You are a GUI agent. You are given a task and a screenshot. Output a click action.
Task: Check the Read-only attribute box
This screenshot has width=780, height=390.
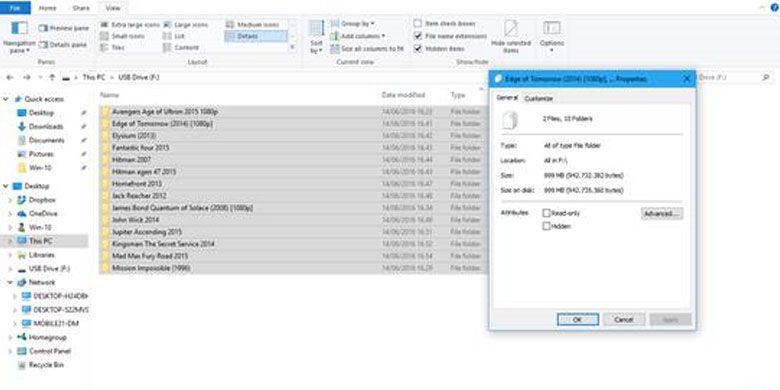[x=547, y=213]
